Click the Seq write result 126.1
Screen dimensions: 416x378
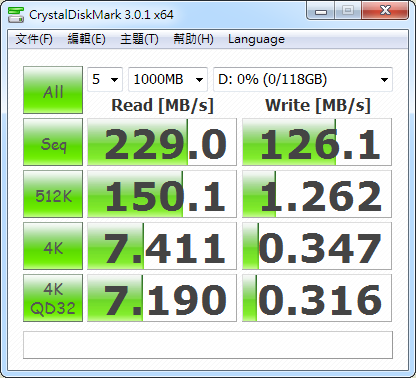pyautogui.click(x=317, y=142)
